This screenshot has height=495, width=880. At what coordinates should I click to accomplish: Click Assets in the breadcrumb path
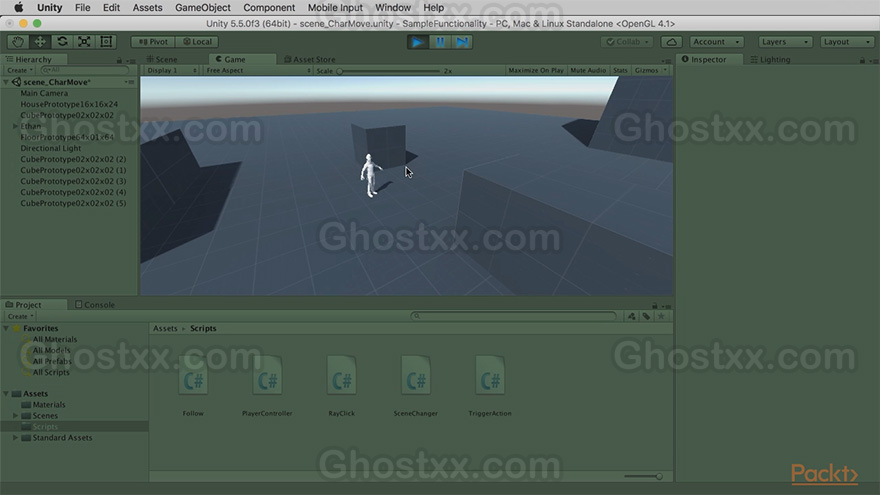click(x=165, y=328)
